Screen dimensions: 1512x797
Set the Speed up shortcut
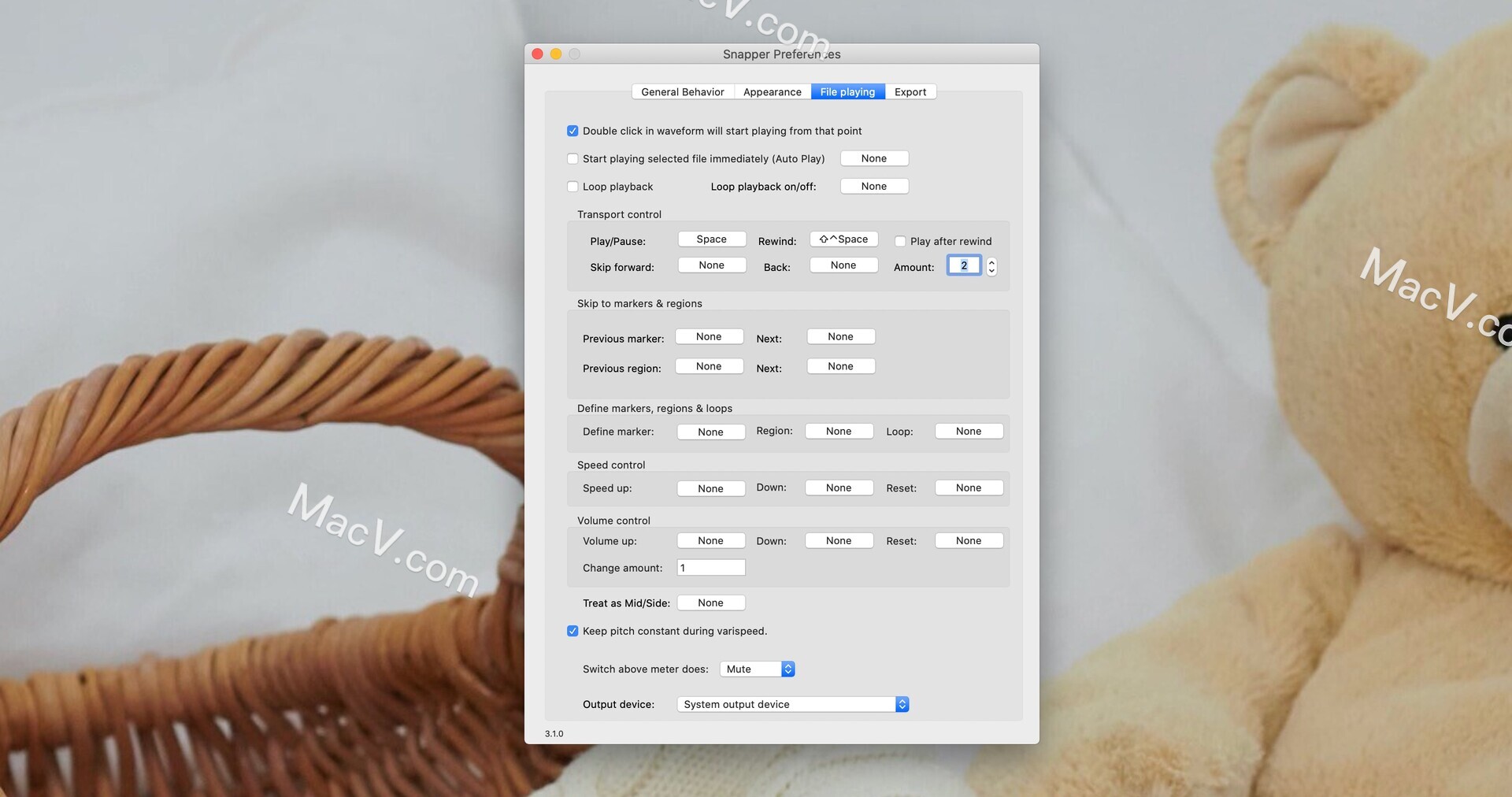pyautogui.click(x=711, y=488)
